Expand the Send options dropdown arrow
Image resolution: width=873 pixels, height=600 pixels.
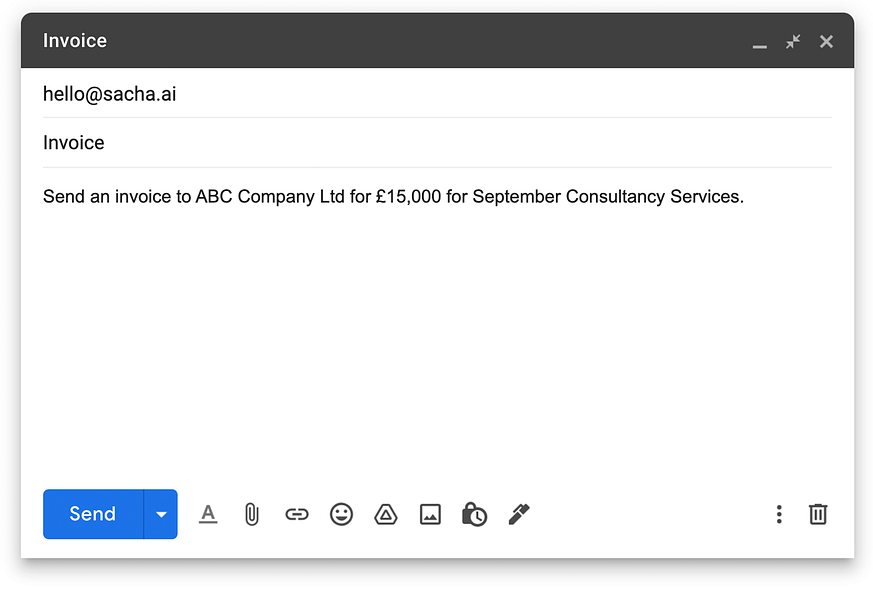coord(161,514)
